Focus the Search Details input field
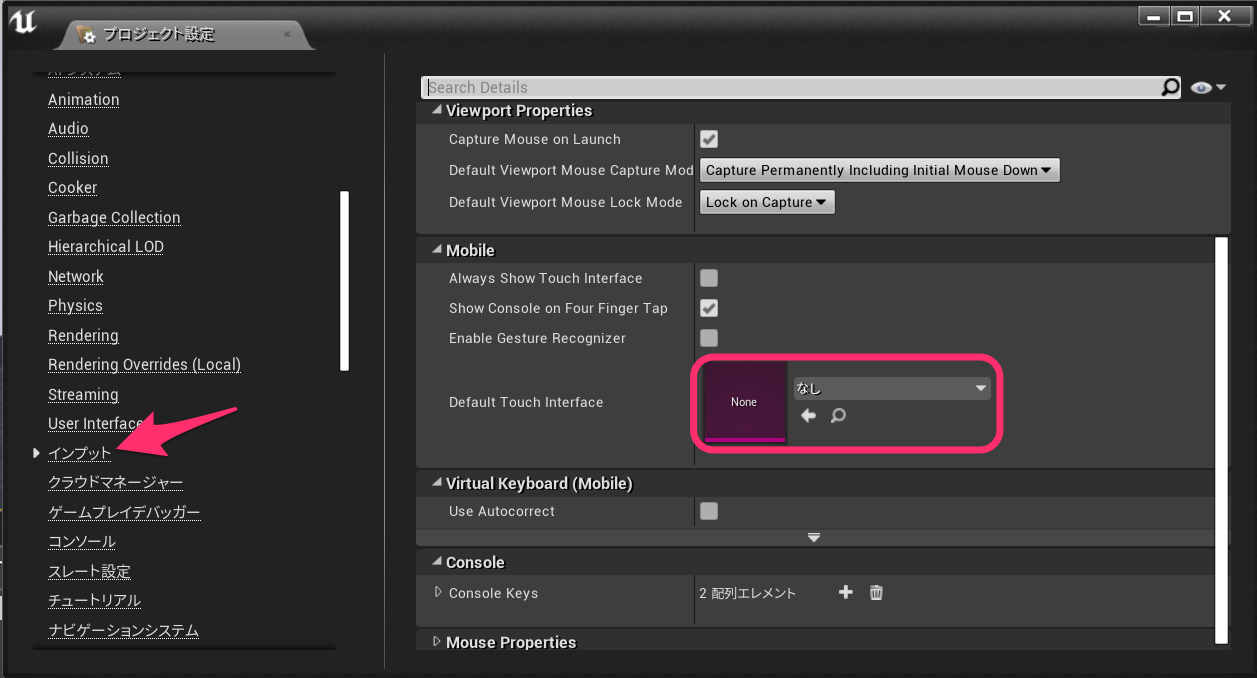 click(x=793, y=87)
